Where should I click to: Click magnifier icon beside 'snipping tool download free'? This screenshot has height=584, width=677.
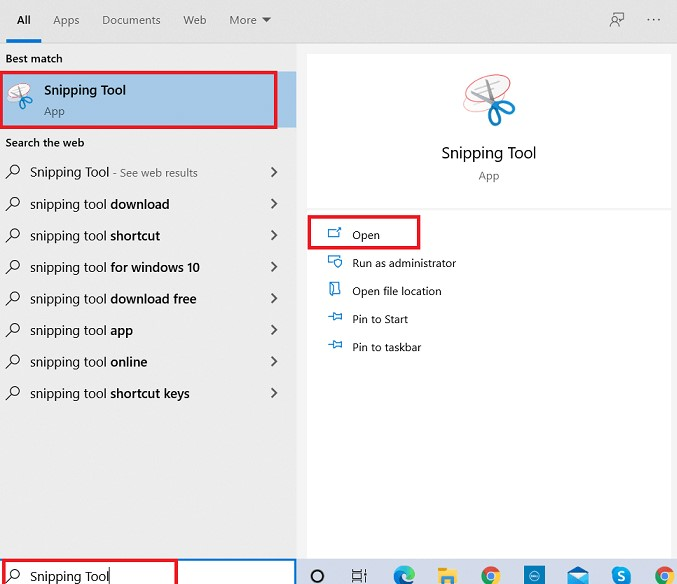pyautogui.click(x=13, y=299)
